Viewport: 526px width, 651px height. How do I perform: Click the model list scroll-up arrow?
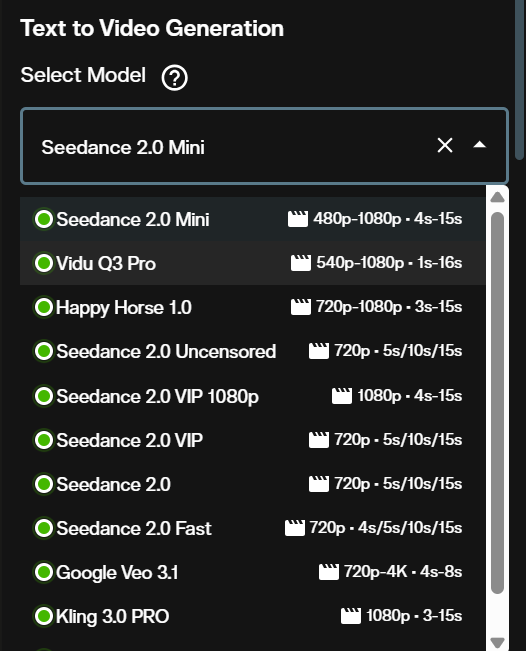tap(497, 197)
